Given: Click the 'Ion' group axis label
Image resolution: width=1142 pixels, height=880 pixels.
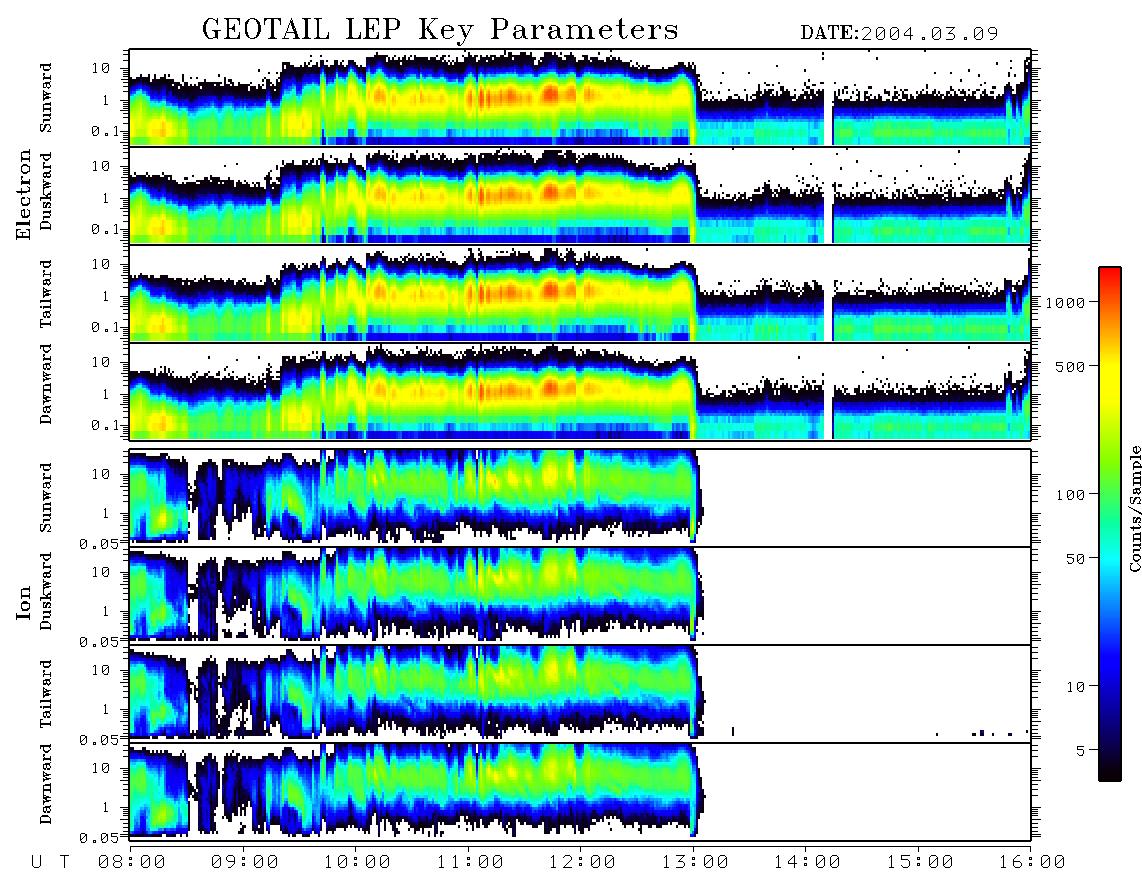Looking at the screenshot, I should coord(24,602).
